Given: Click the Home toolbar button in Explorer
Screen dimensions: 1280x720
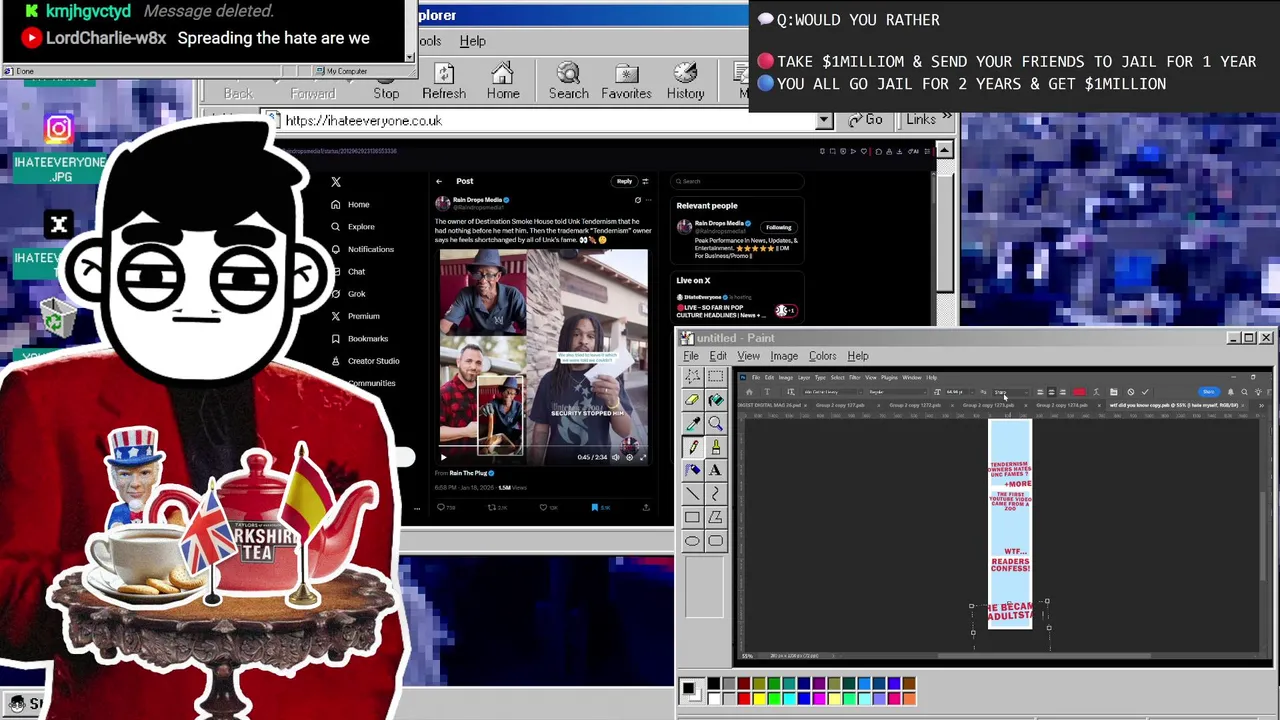Looking at the screenshot, I should pos(503,82).
